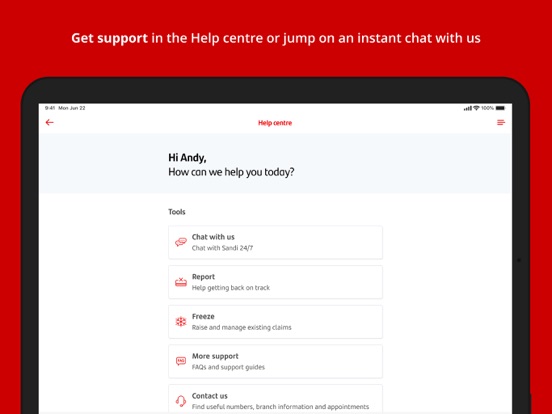The width and height of the screenshot is (552, 414).
Task: Click 'How can we help you today?' text
Action: click(231, 172)
